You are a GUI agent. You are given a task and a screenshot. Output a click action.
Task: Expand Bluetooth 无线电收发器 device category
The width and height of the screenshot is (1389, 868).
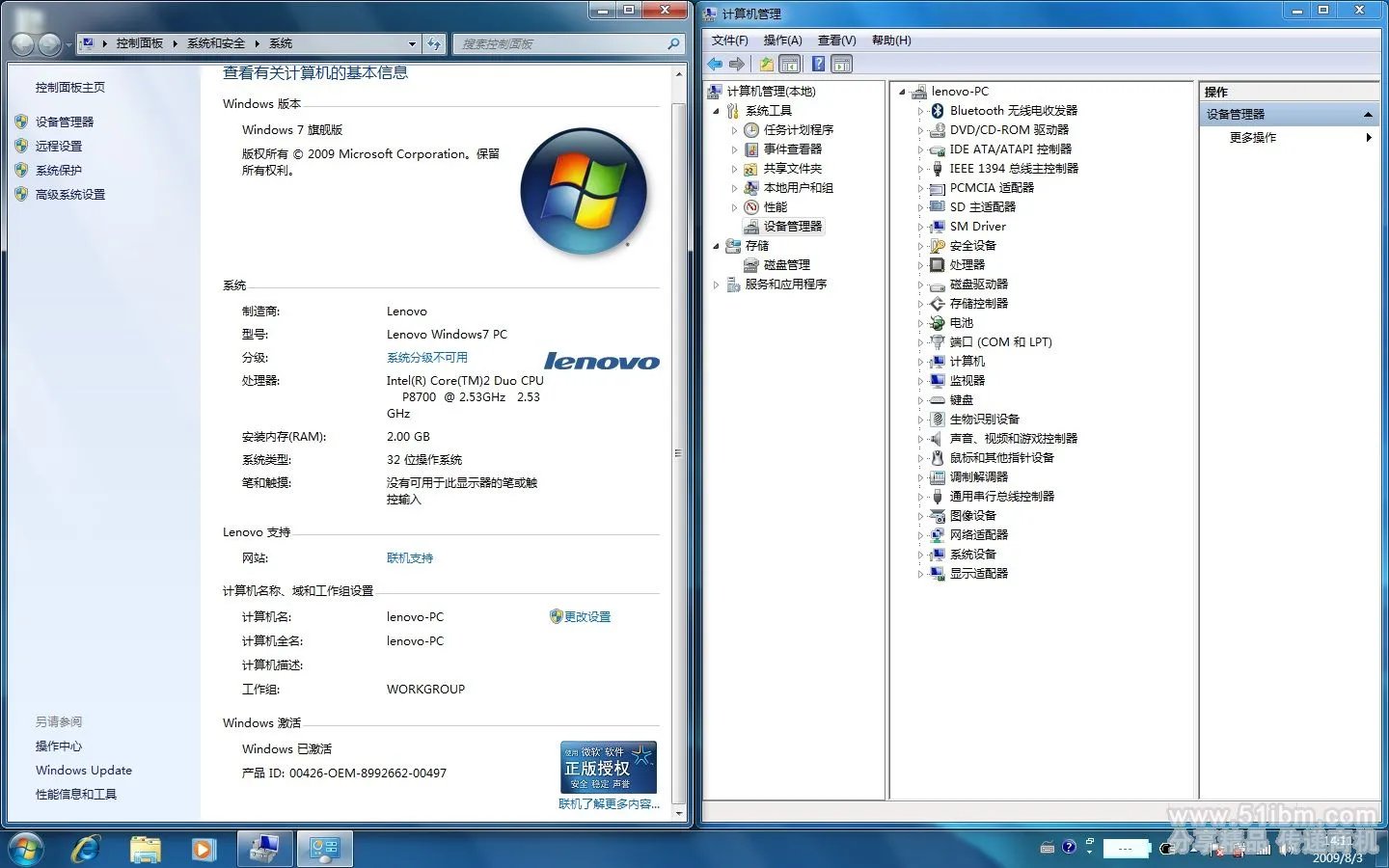coord(920,111)
